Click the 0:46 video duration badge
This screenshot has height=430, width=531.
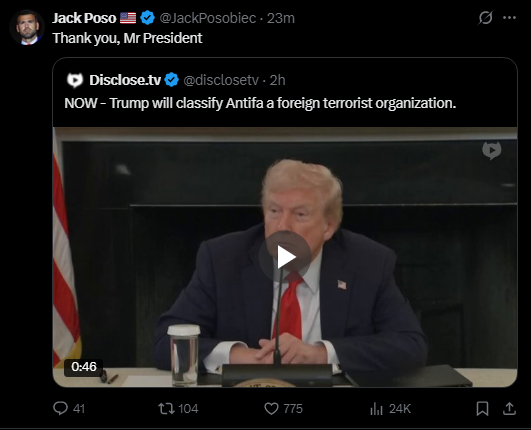tap(84, 367)
